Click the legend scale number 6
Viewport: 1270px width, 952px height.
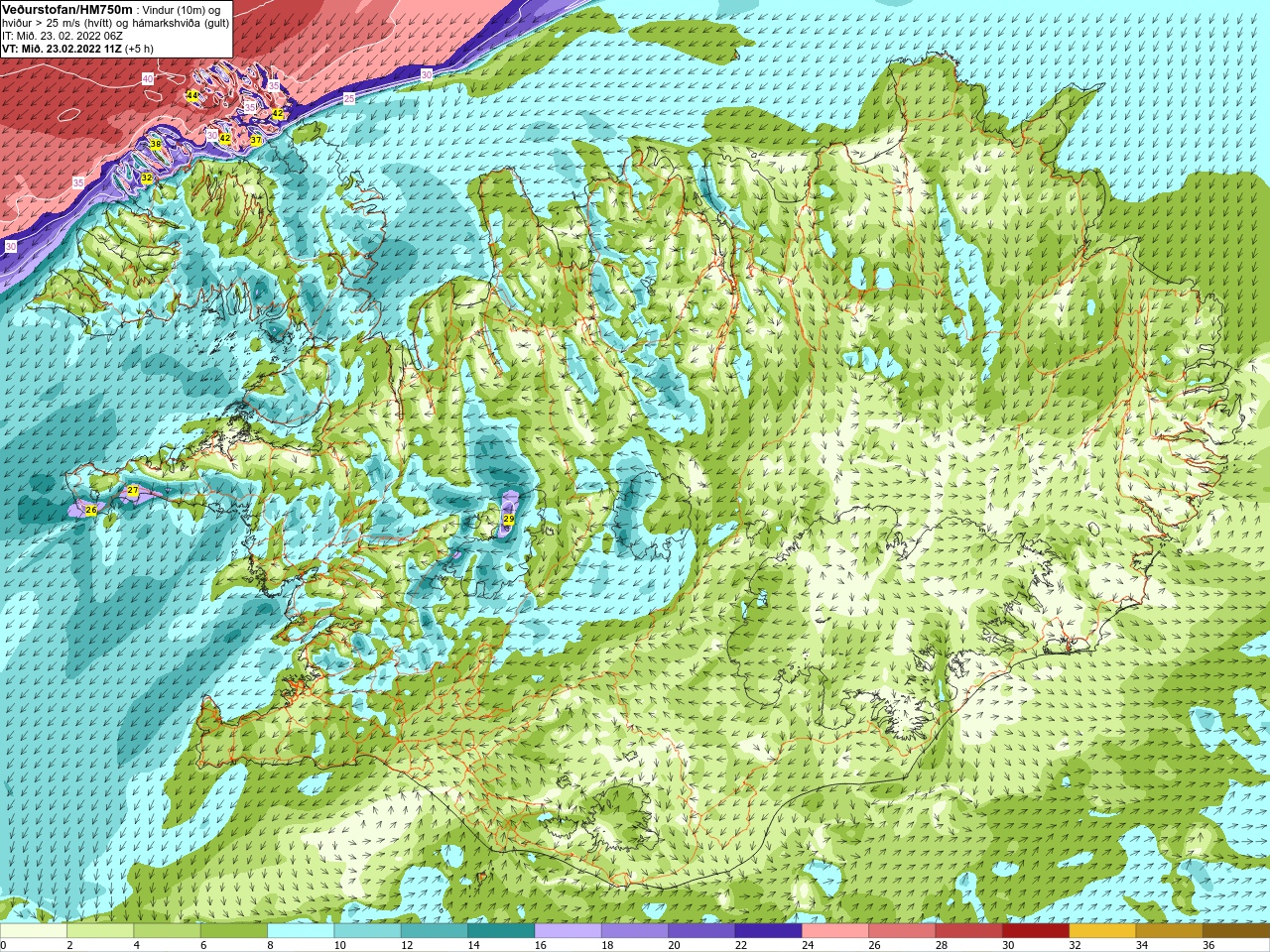(203, 945)
